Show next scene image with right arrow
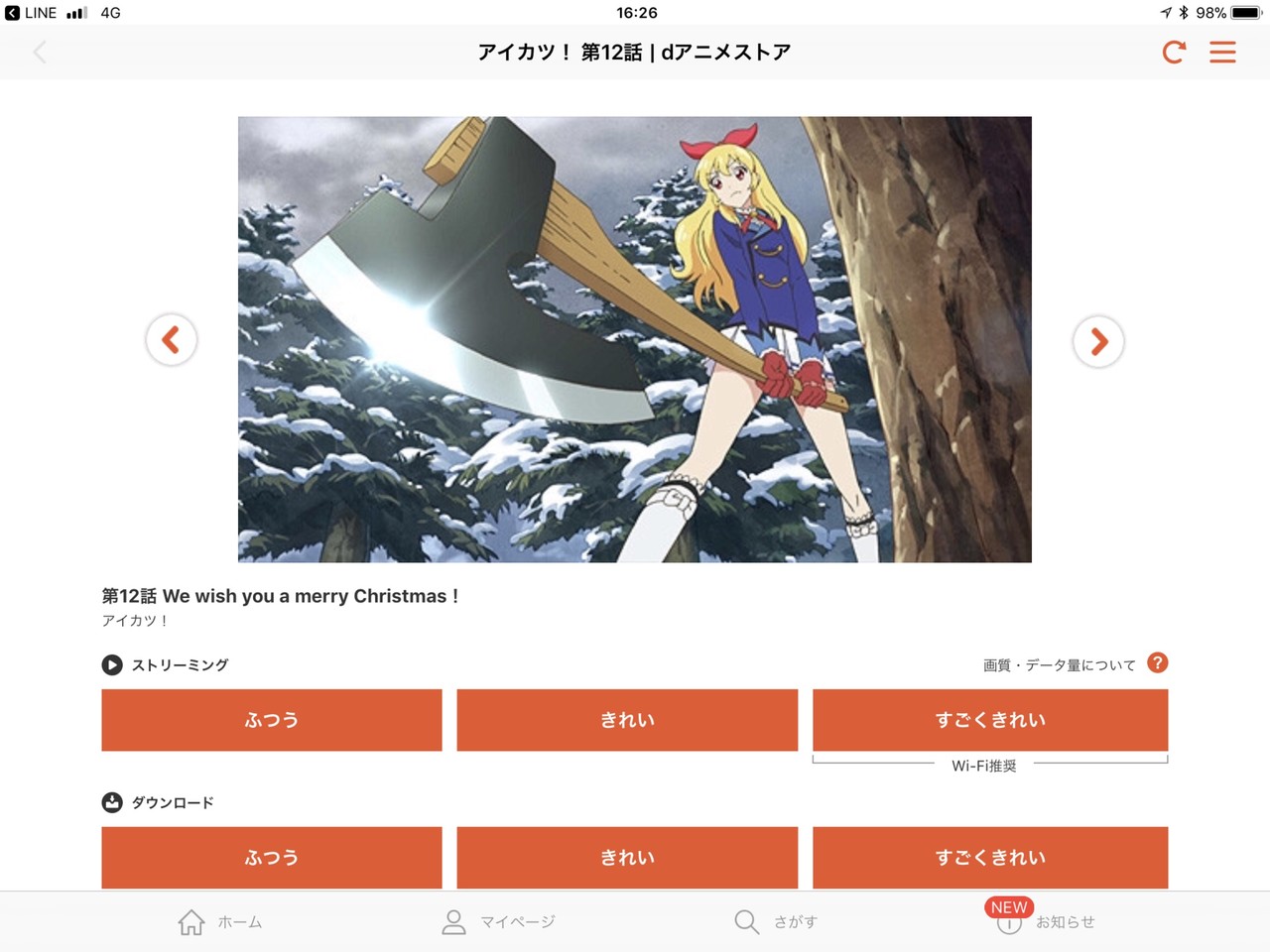Image resolution: width=1270 pixels, height=952 pixels. (1098, 341)
